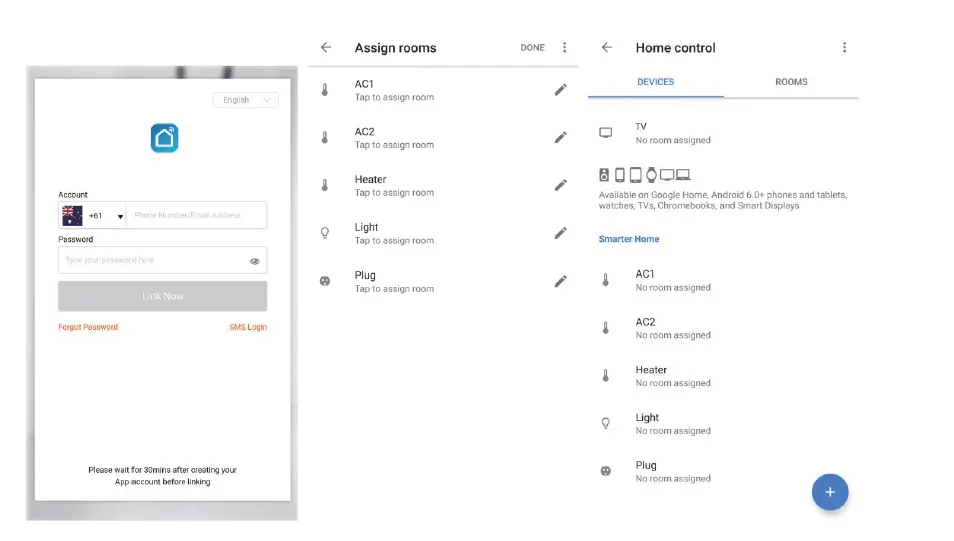Open the Home control overflow menu
This screenshot has height=541, width=954.
point(844,48)
